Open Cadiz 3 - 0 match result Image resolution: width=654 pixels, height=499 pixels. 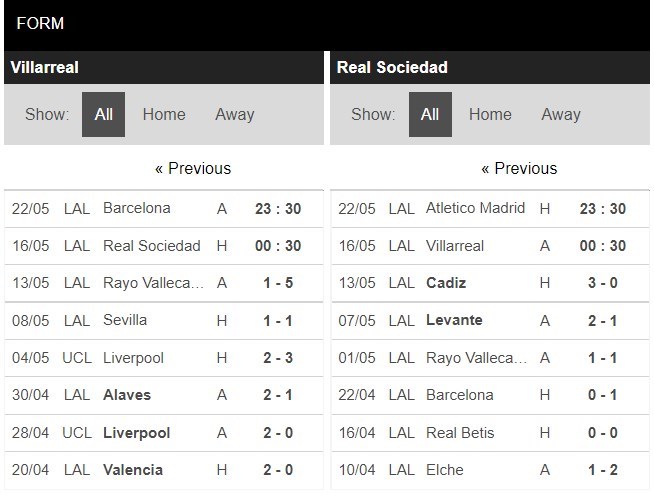490,283
